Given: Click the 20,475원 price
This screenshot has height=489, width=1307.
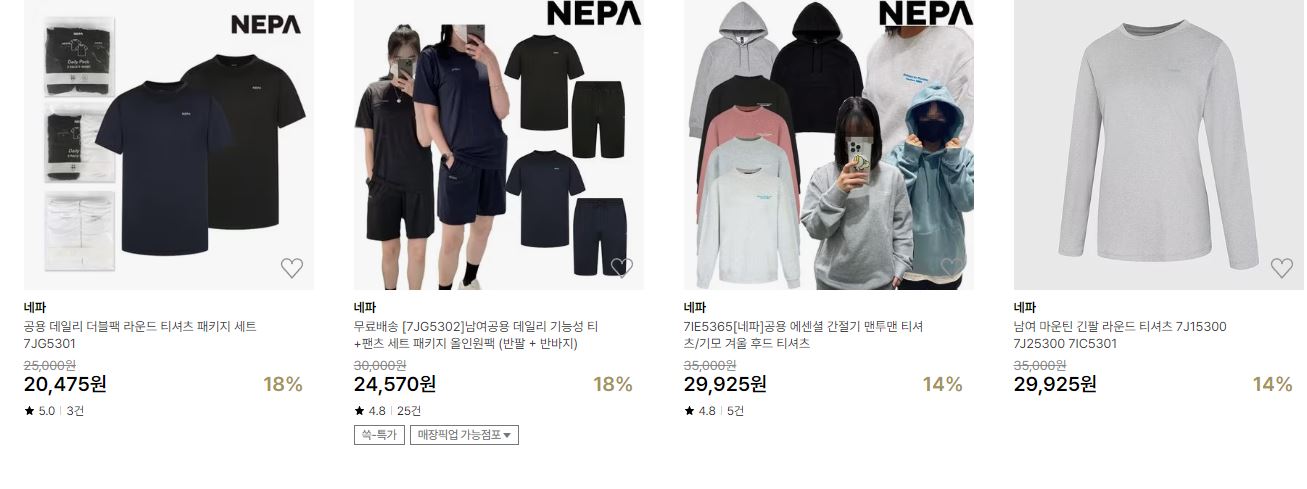Looking at the screenshot, I should [x=65, y=384].
